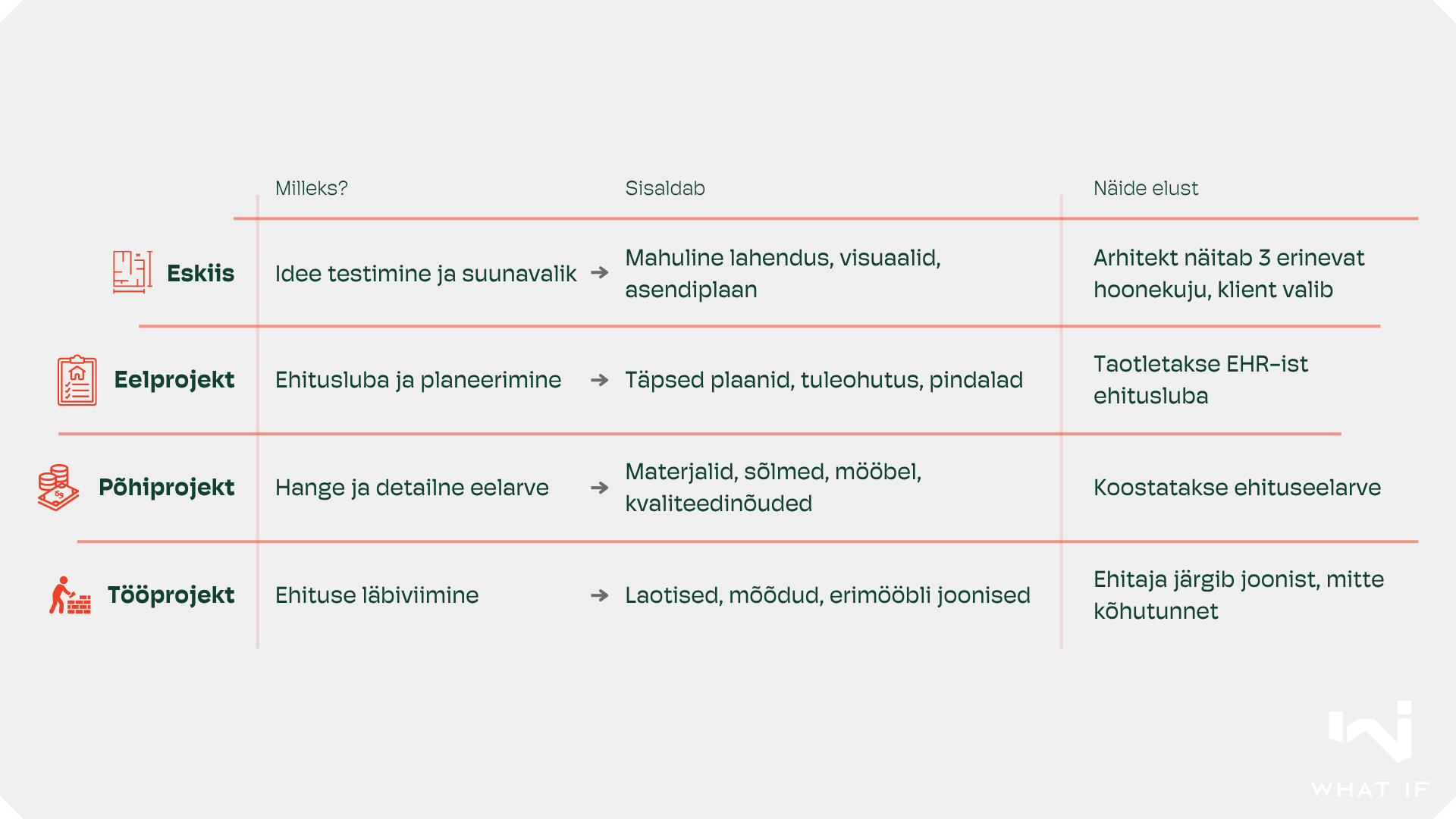The height and width of the screenshot is (819, 1456).
Task: Click the arrow in the Tööprojekt row
Action: (599, 595)
